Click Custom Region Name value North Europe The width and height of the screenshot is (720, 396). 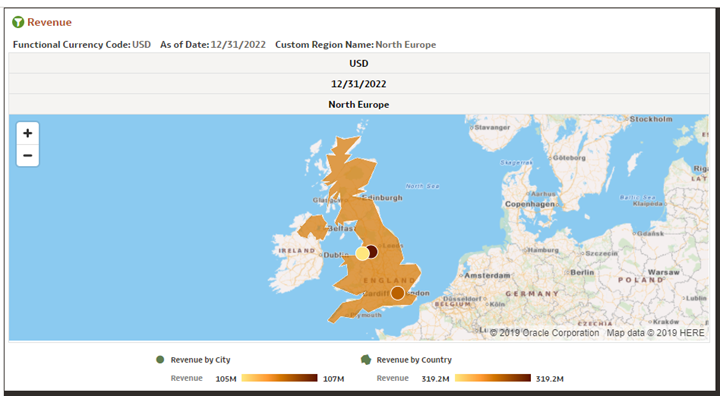pos(405,45)
